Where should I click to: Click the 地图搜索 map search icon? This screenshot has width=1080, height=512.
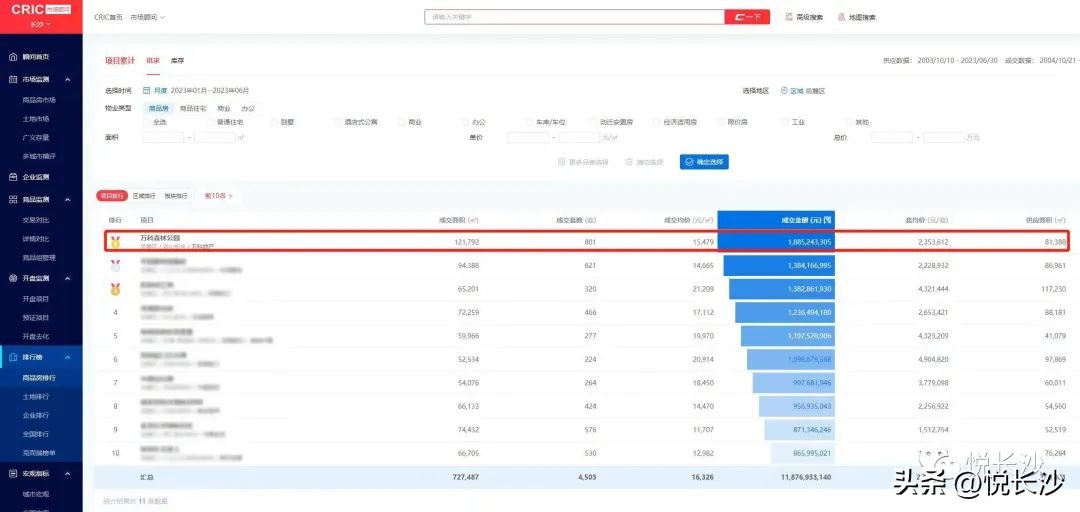(840, 17)
